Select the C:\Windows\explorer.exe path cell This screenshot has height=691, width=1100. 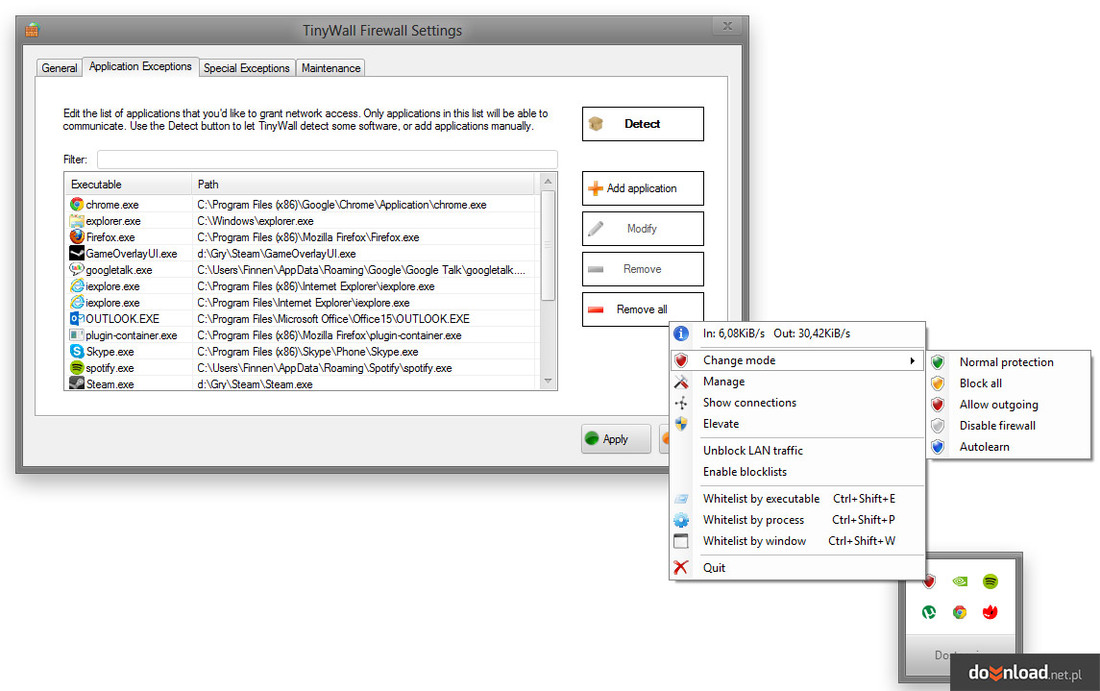coord(255,221)
